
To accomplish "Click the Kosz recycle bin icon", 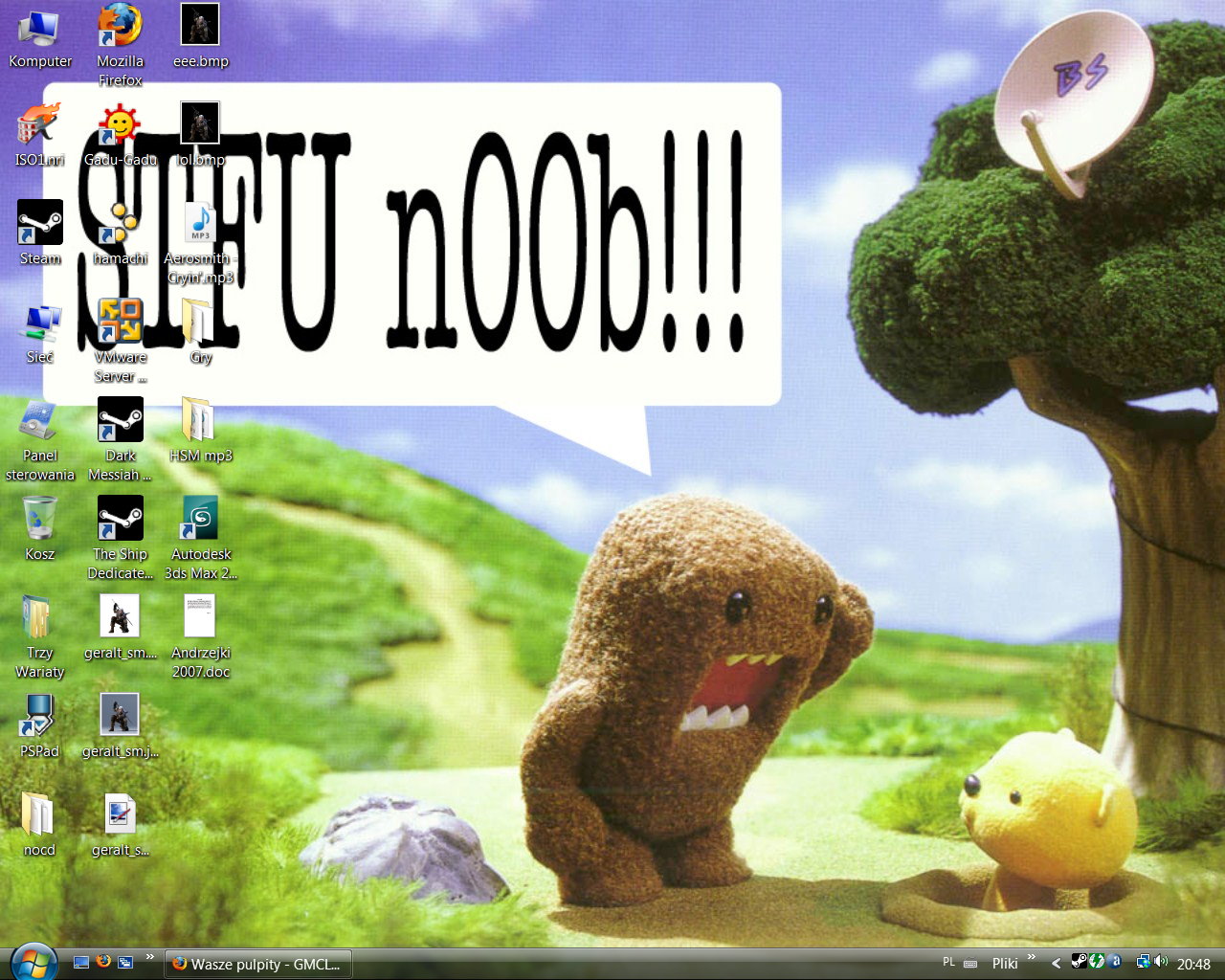I will (40, 519).
